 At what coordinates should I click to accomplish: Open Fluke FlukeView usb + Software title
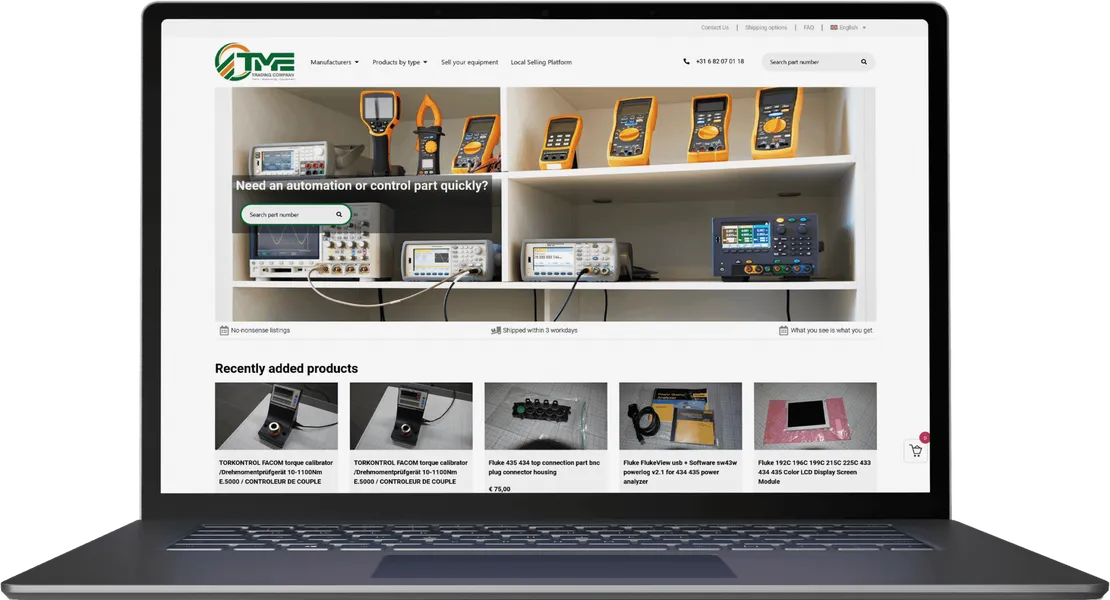680,472
